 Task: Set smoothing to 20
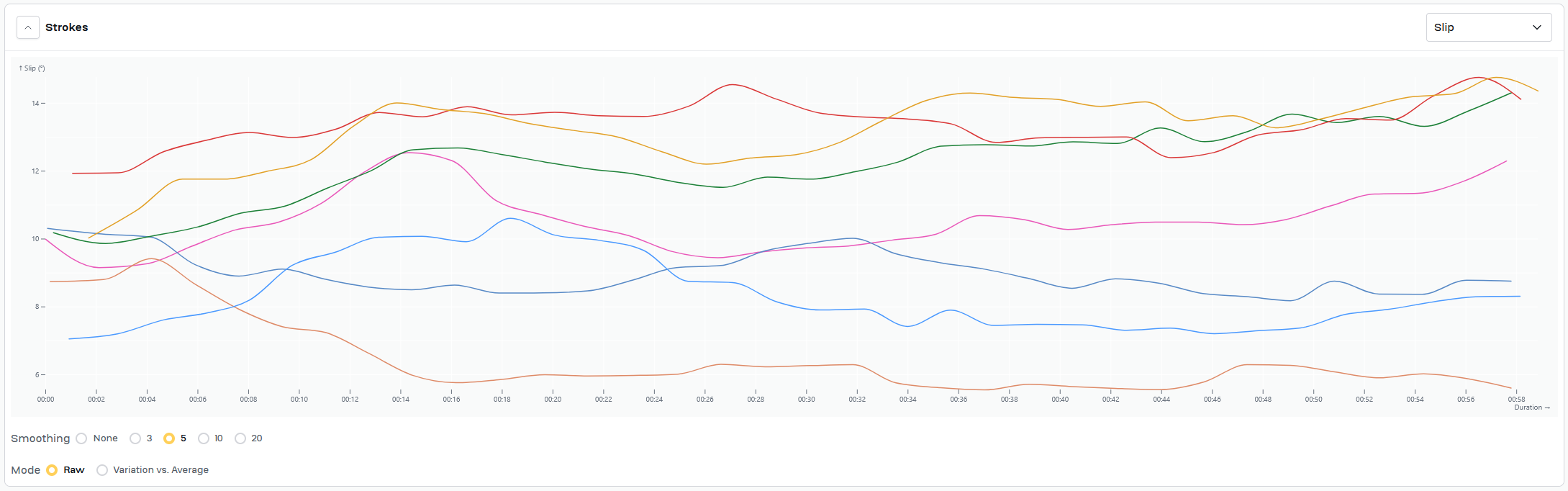point(240,438)
